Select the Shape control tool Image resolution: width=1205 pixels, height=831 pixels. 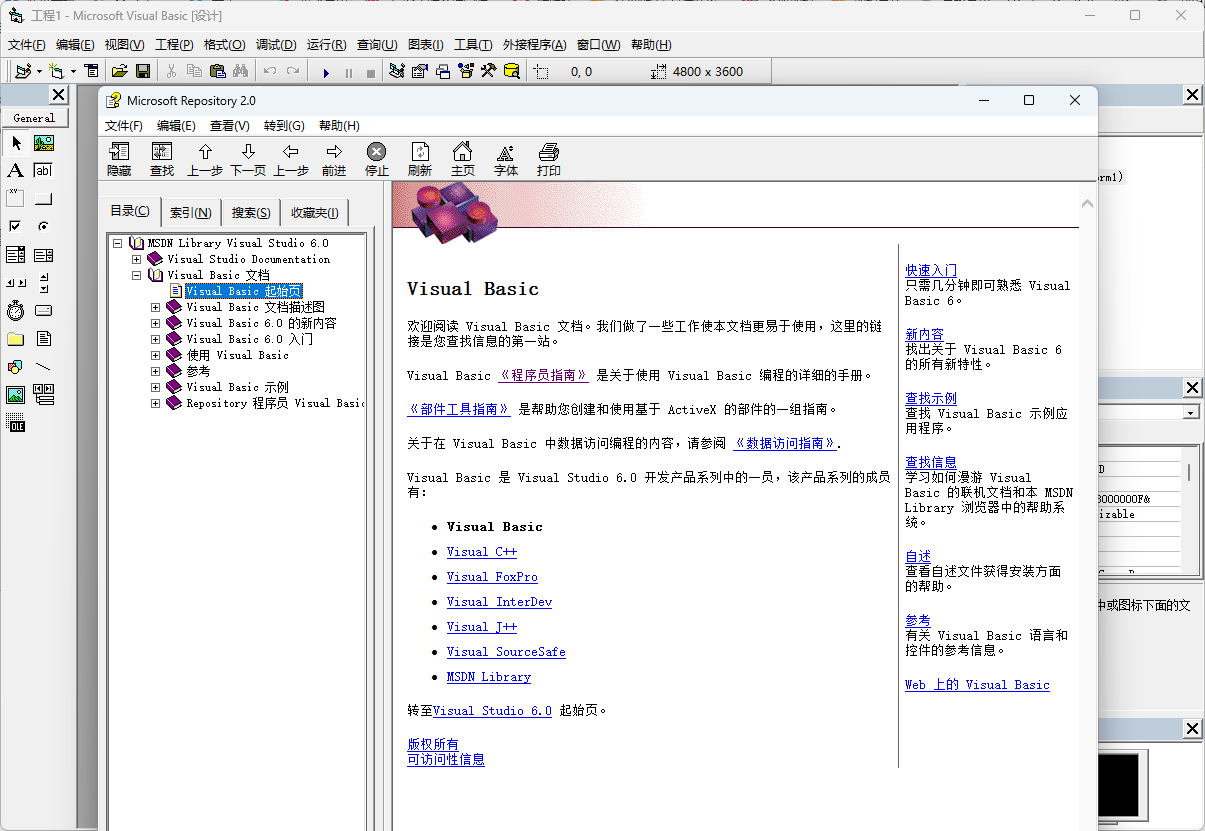(x=15, y=367)
